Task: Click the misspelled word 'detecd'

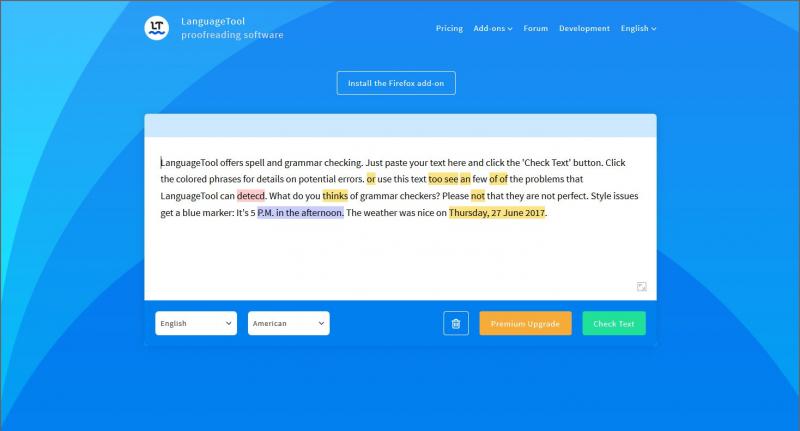Action: [251, 196]
